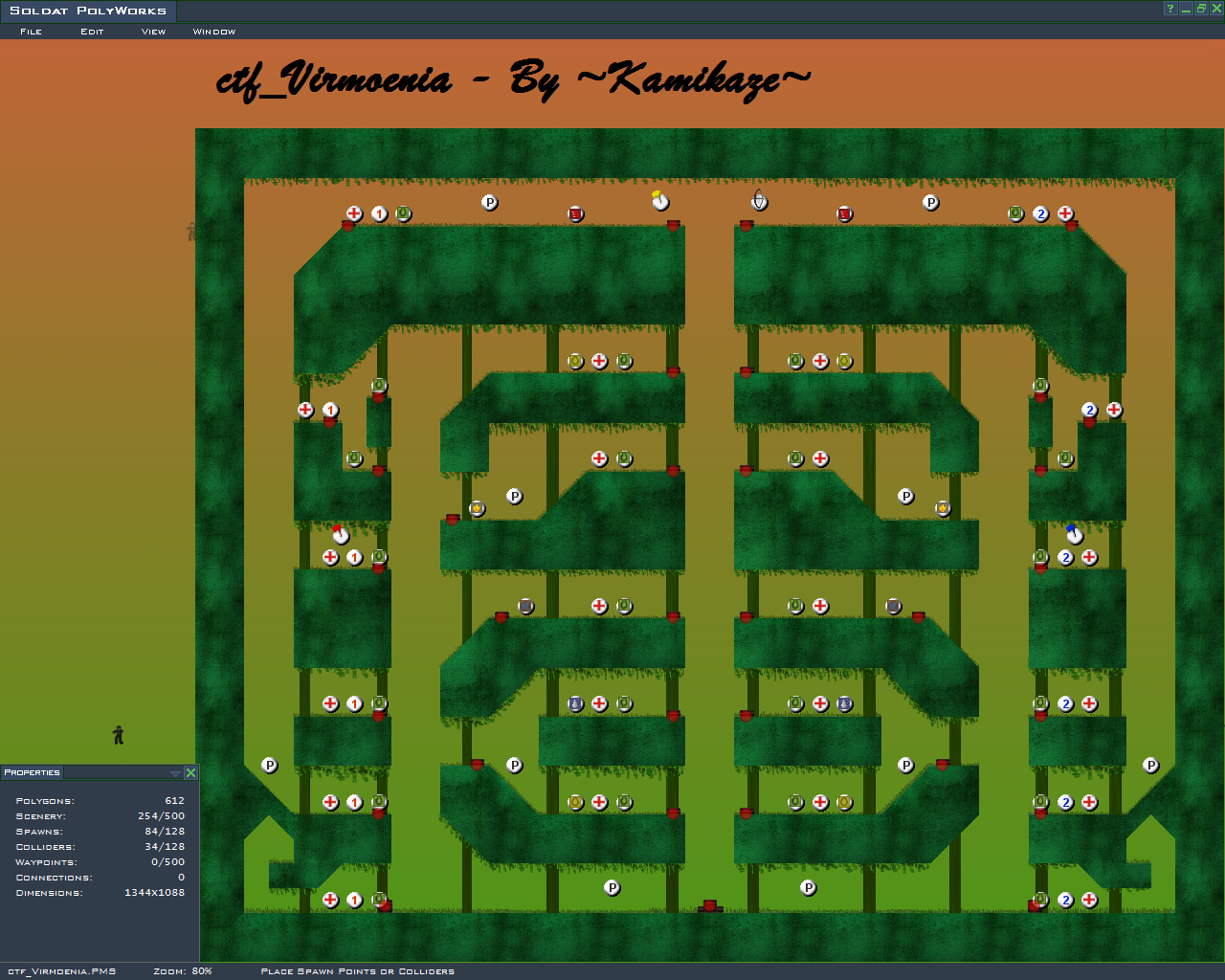Click the Zoom 80% status indicator

click(x=183, y=971)
